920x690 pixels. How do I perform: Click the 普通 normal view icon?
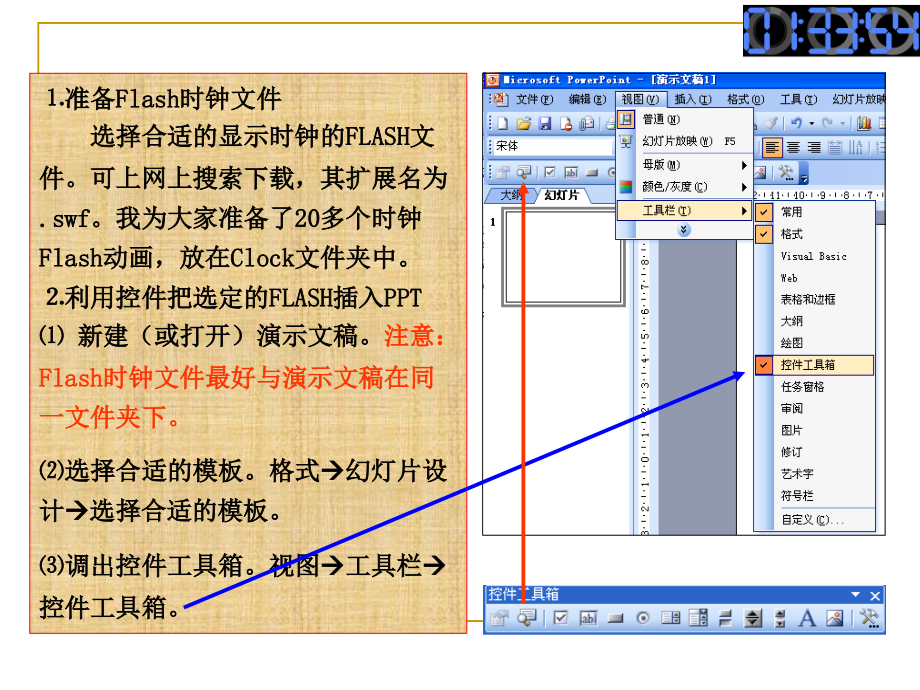point(626,119)
